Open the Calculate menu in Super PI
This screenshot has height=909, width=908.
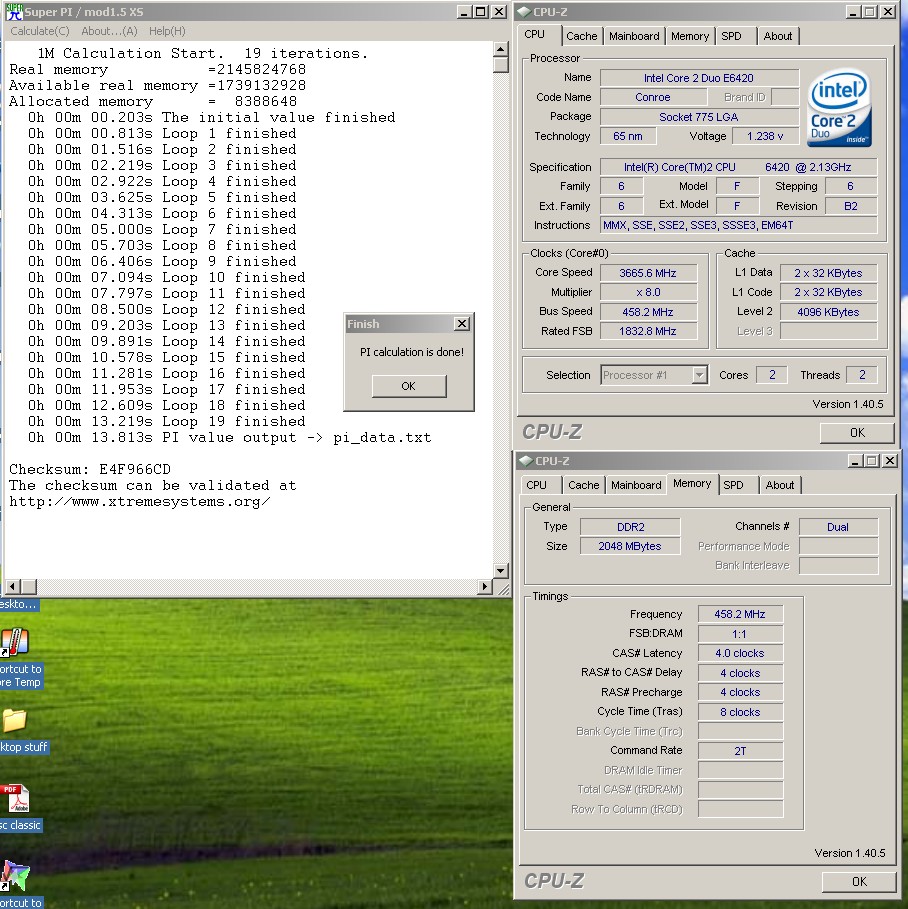39,31
